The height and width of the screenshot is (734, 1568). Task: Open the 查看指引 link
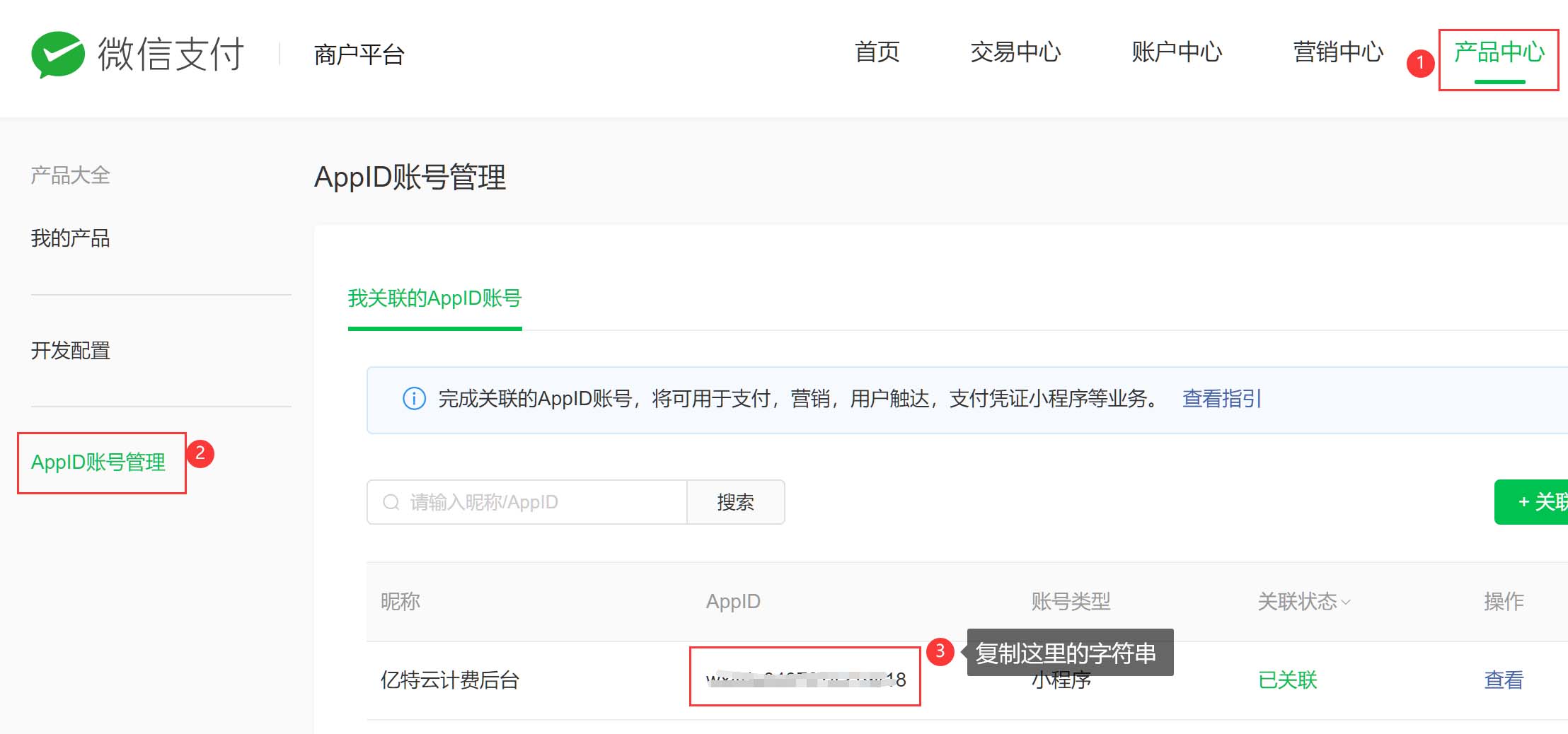1221,399
